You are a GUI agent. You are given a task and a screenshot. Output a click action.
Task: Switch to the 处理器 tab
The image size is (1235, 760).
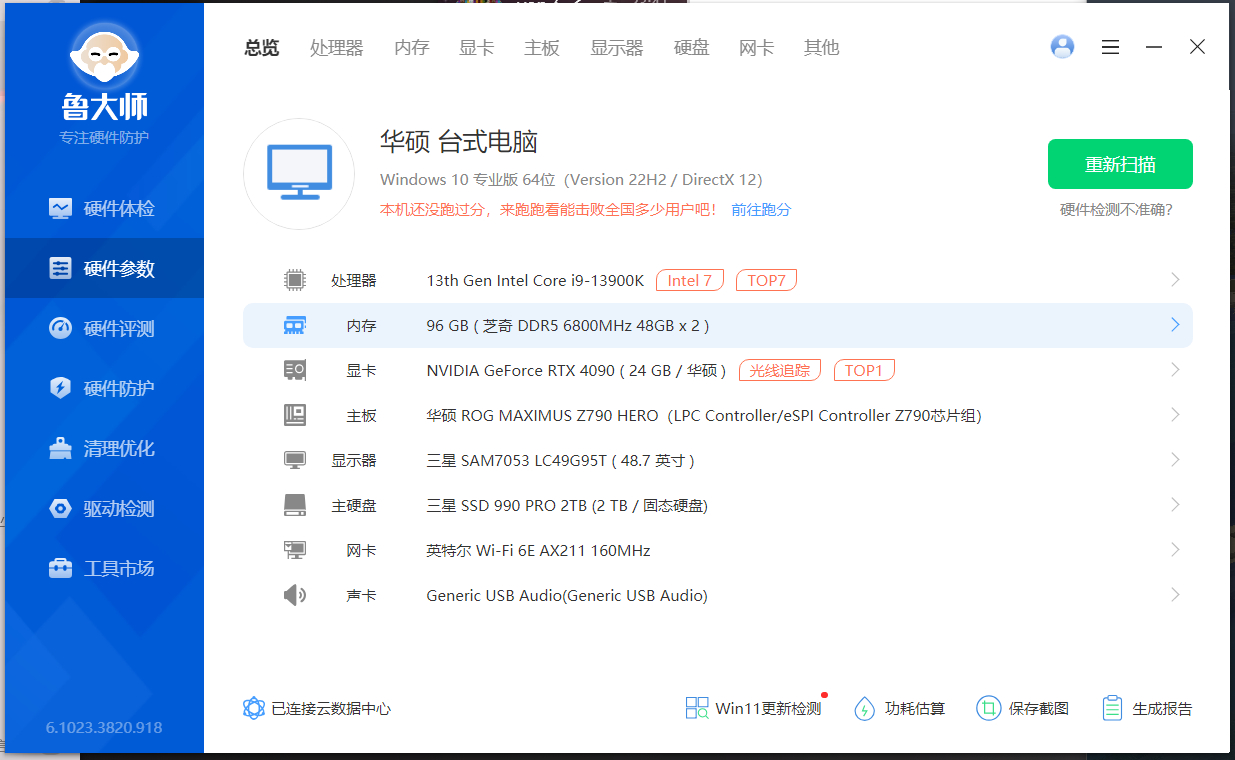point(336,48)
